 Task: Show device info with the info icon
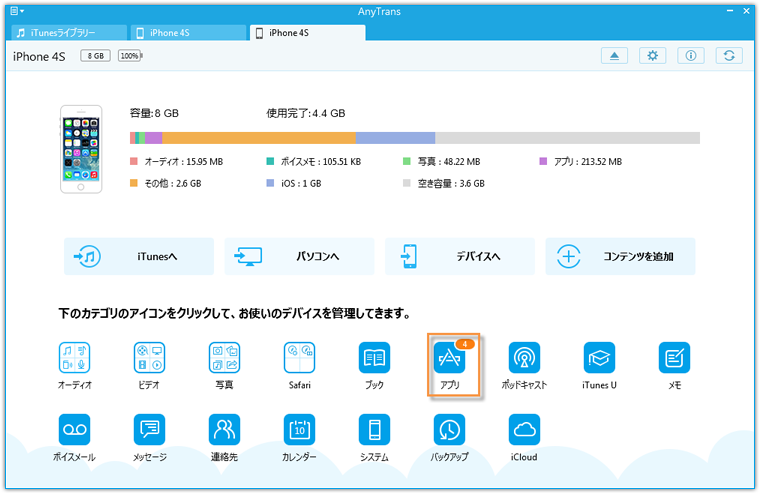point(691,56)
